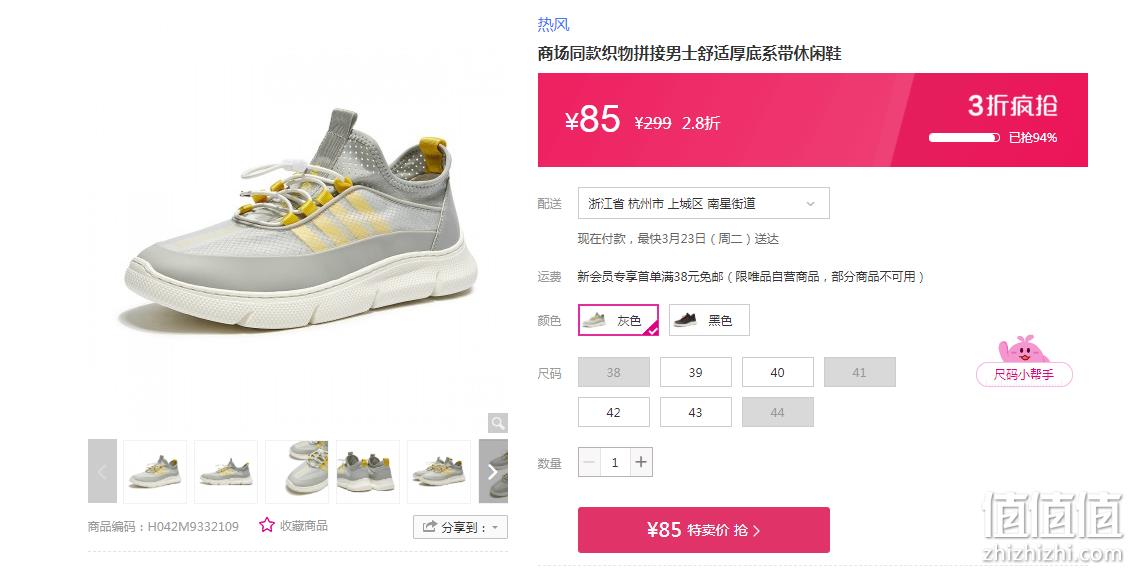The width and height of the screenshot is (1132, 571).
Task: Select the black color option
Action: pyautogui.click(x=709, y=321)
